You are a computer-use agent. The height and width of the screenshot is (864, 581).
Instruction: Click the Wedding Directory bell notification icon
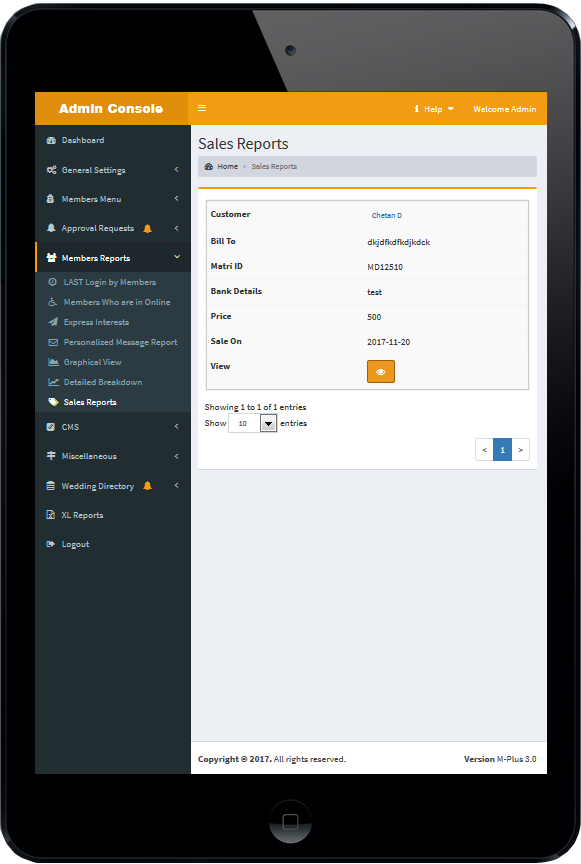point(147,486)
